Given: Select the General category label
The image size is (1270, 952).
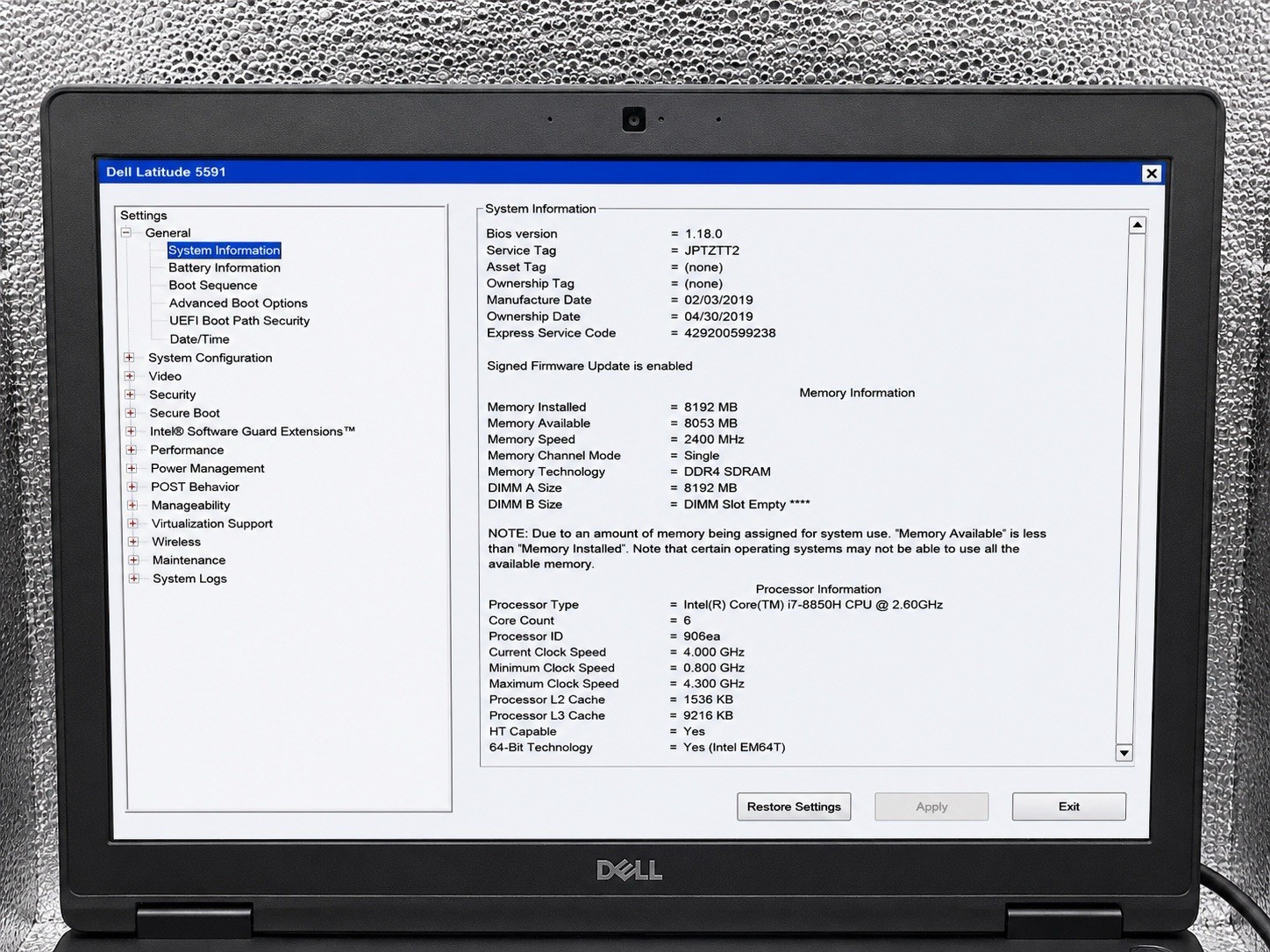Looking at the screenshot, I should [x=168, y=232].
